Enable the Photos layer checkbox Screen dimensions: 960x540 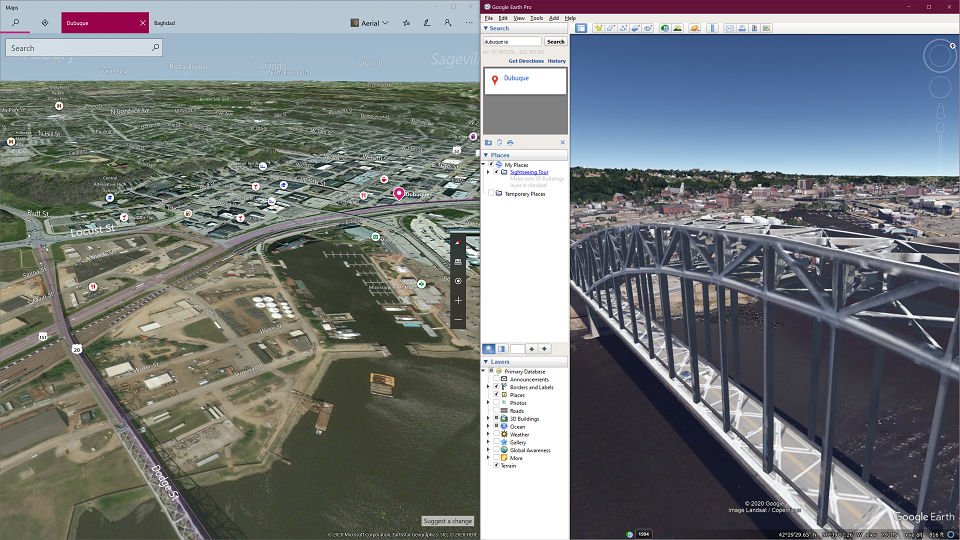pos(497,402)
